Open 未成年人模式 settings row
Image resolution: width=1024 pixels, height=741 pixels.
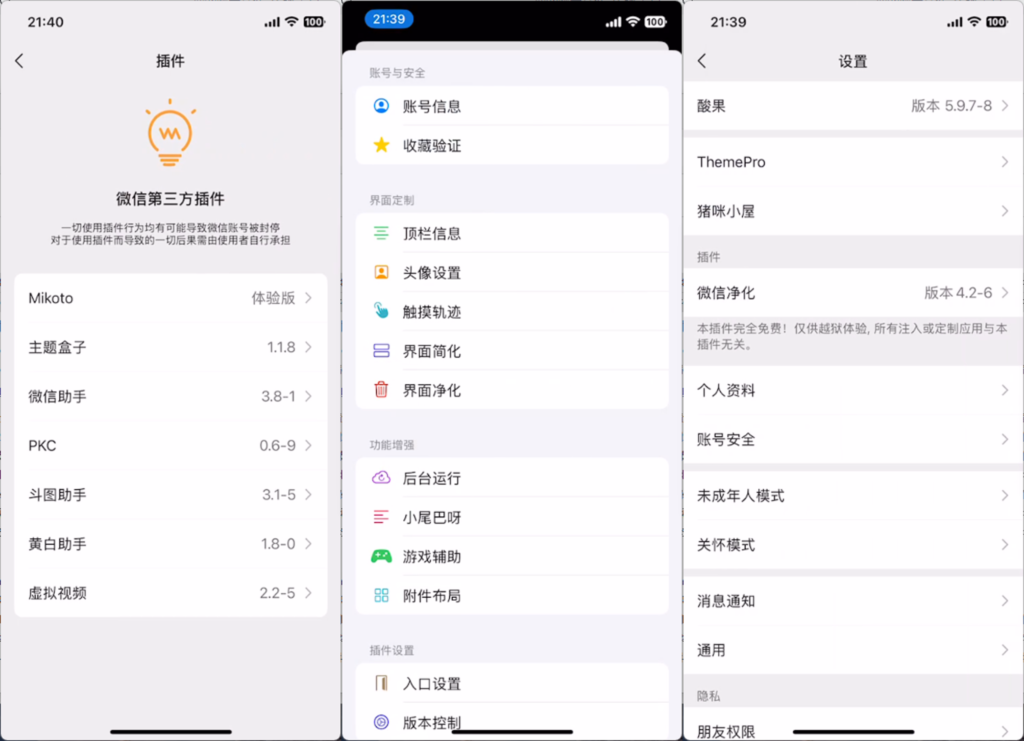[x=853, y=496]
